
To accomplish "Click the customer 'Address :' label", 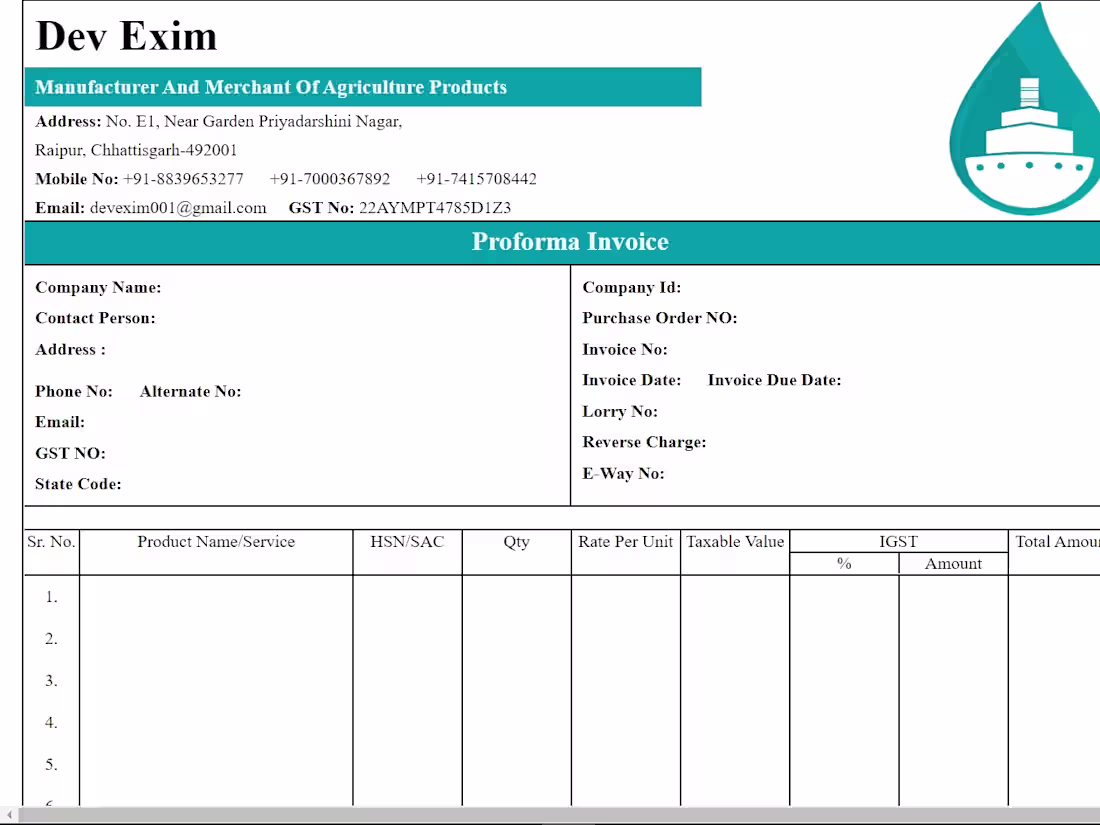I will click(71, 349).
